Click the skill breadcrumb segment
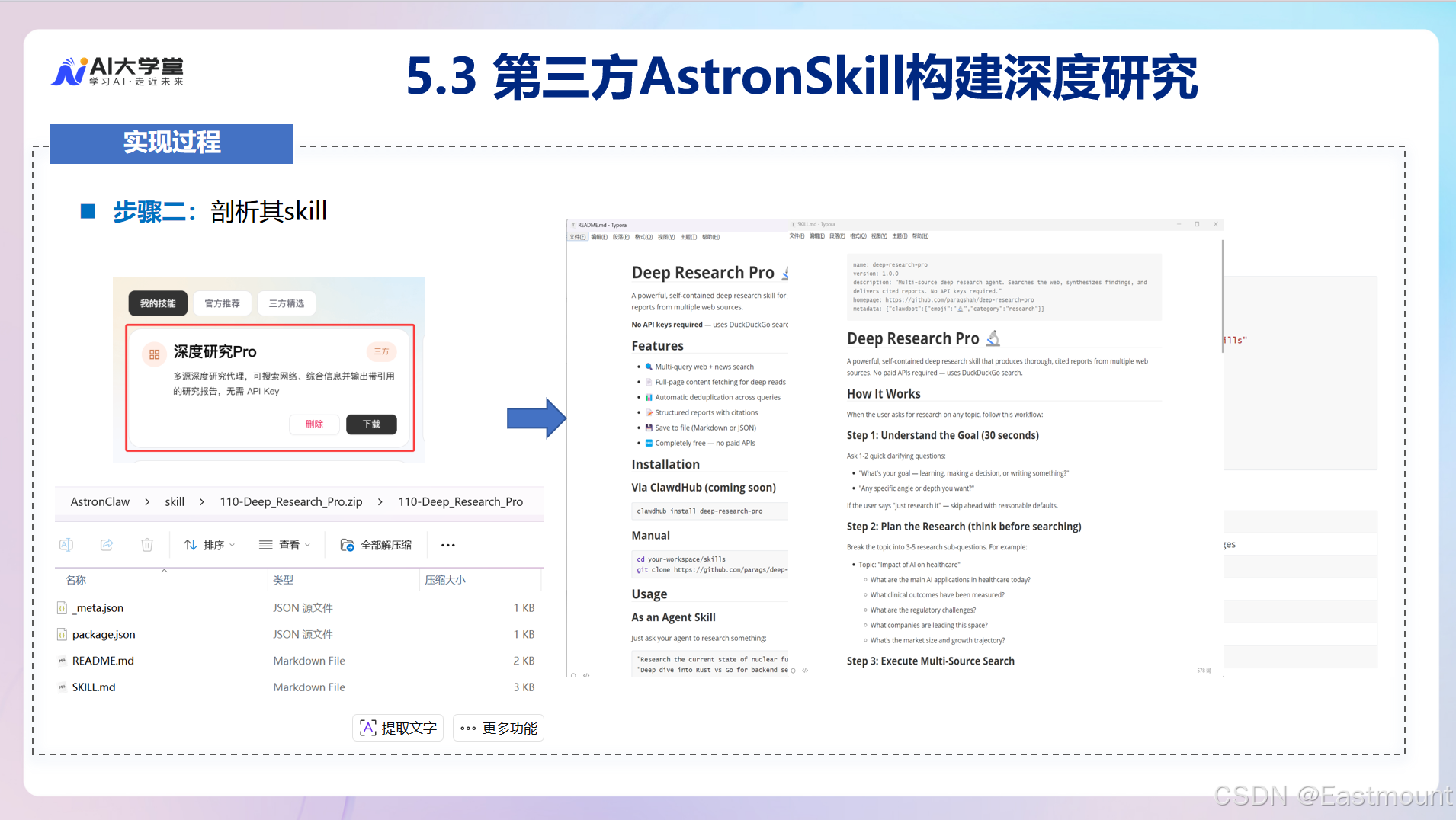 pos(175,501)
